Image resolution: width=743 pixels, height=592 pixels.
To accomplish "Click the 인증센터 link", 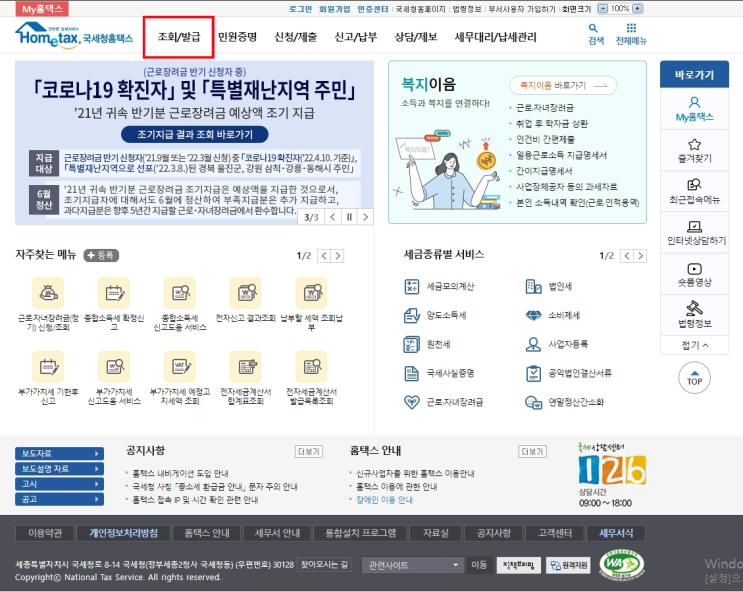I will click(x=373, y=9).
